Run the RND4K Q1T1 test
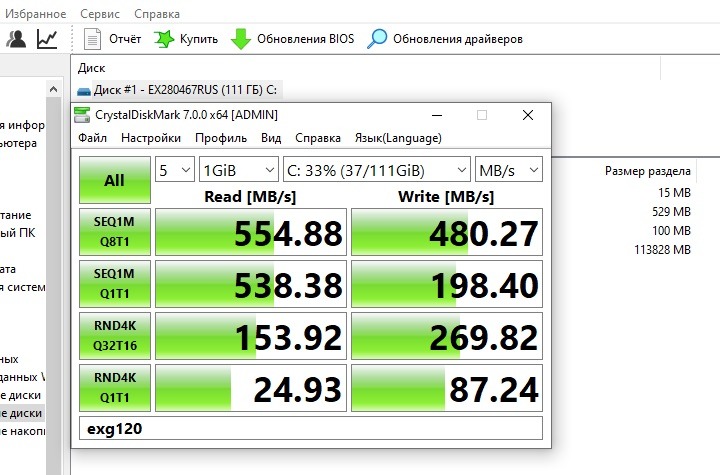This screenshot has width=720, height=475. point(114,389)
